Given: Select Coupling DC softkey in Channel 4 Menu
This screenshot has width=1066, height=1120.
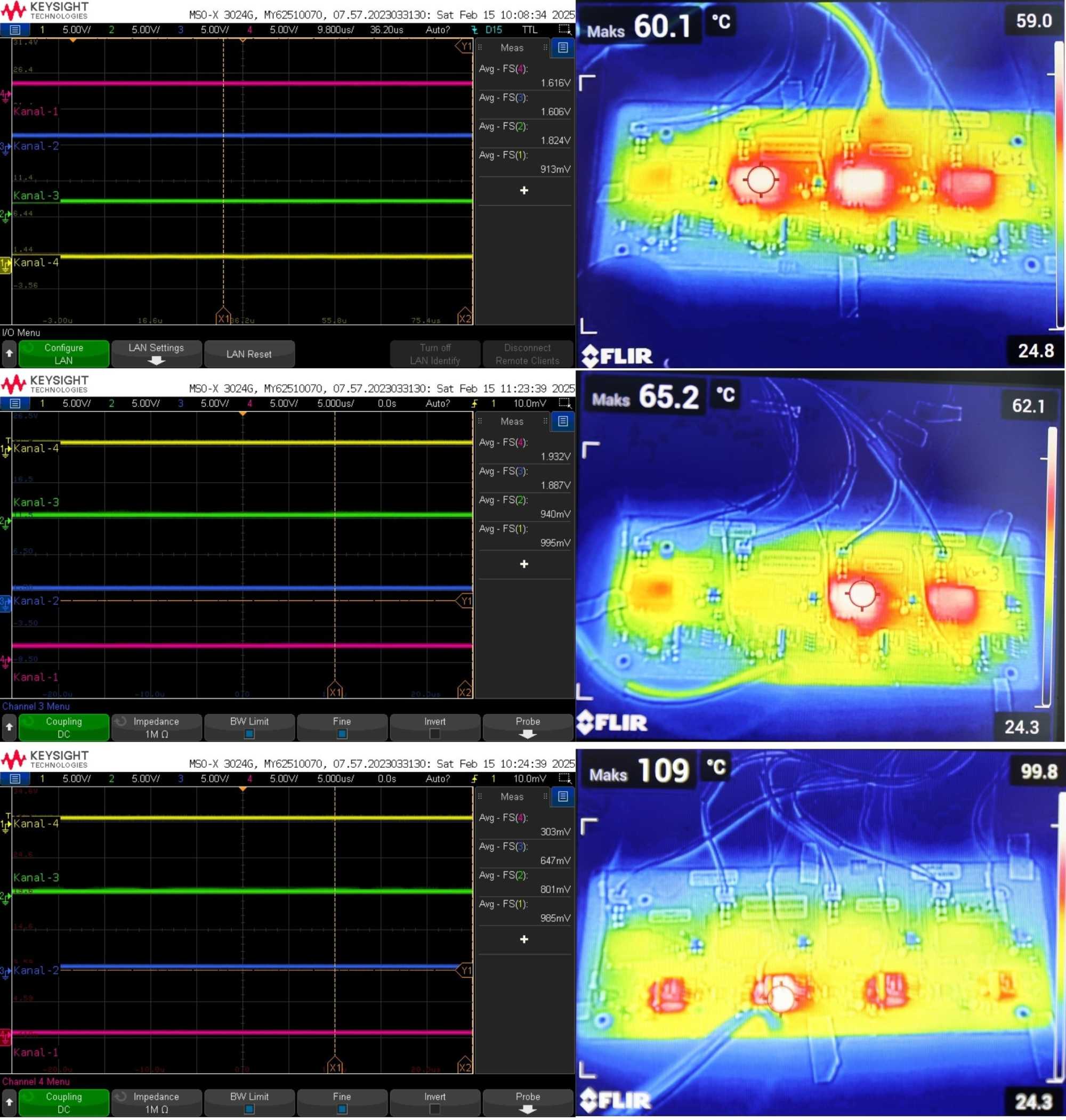Looking at the screenshot, I should [x=63, y=1102].
